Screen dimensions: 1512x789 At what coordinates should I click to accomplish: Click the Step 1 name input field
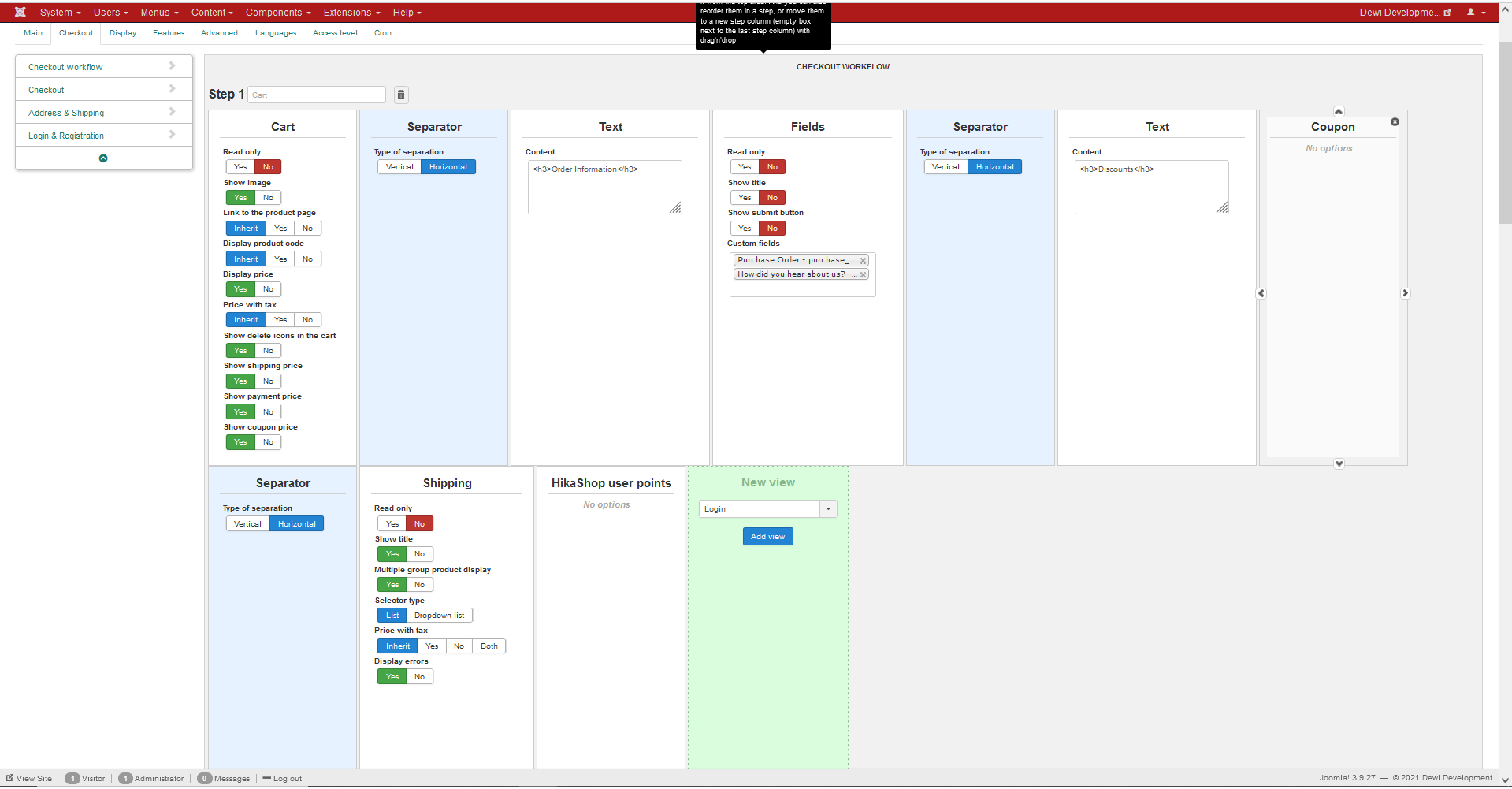coord(317,95)
